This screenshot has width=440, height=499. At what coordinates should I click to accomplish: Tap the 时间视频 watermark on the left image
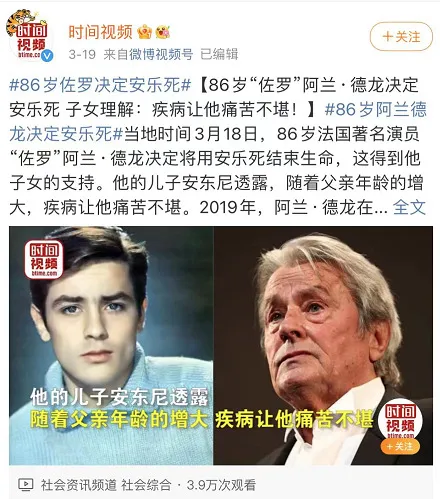point(44,259)
